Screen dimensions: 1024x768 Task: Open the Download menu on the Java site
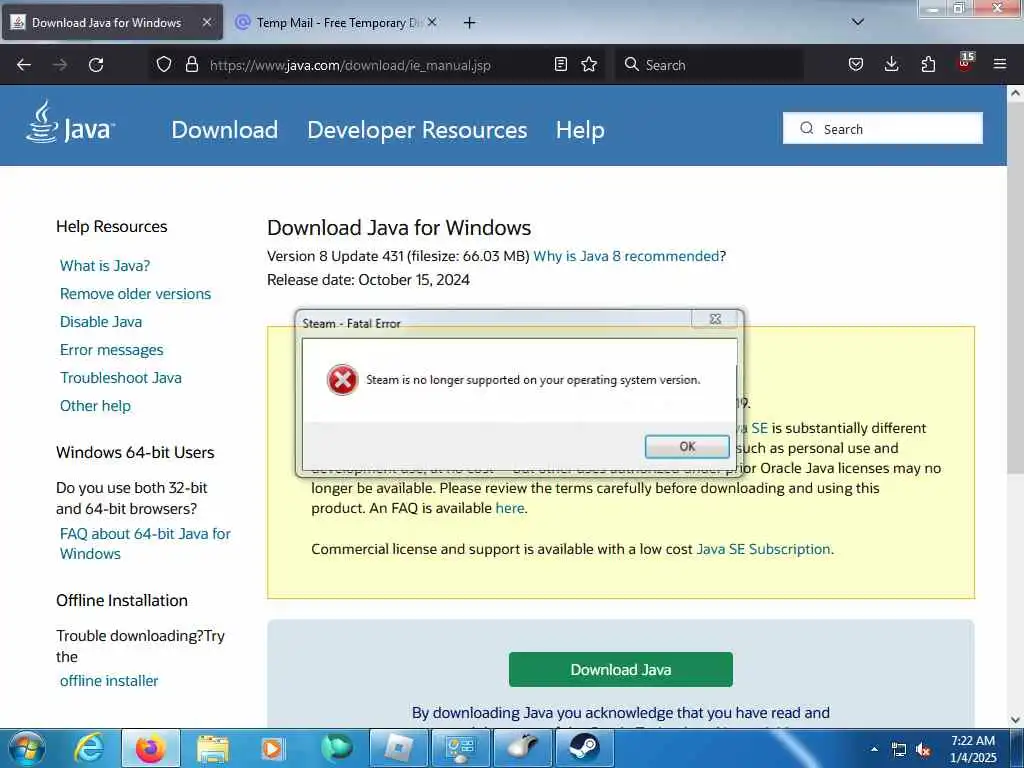click(x=225, y=130)
